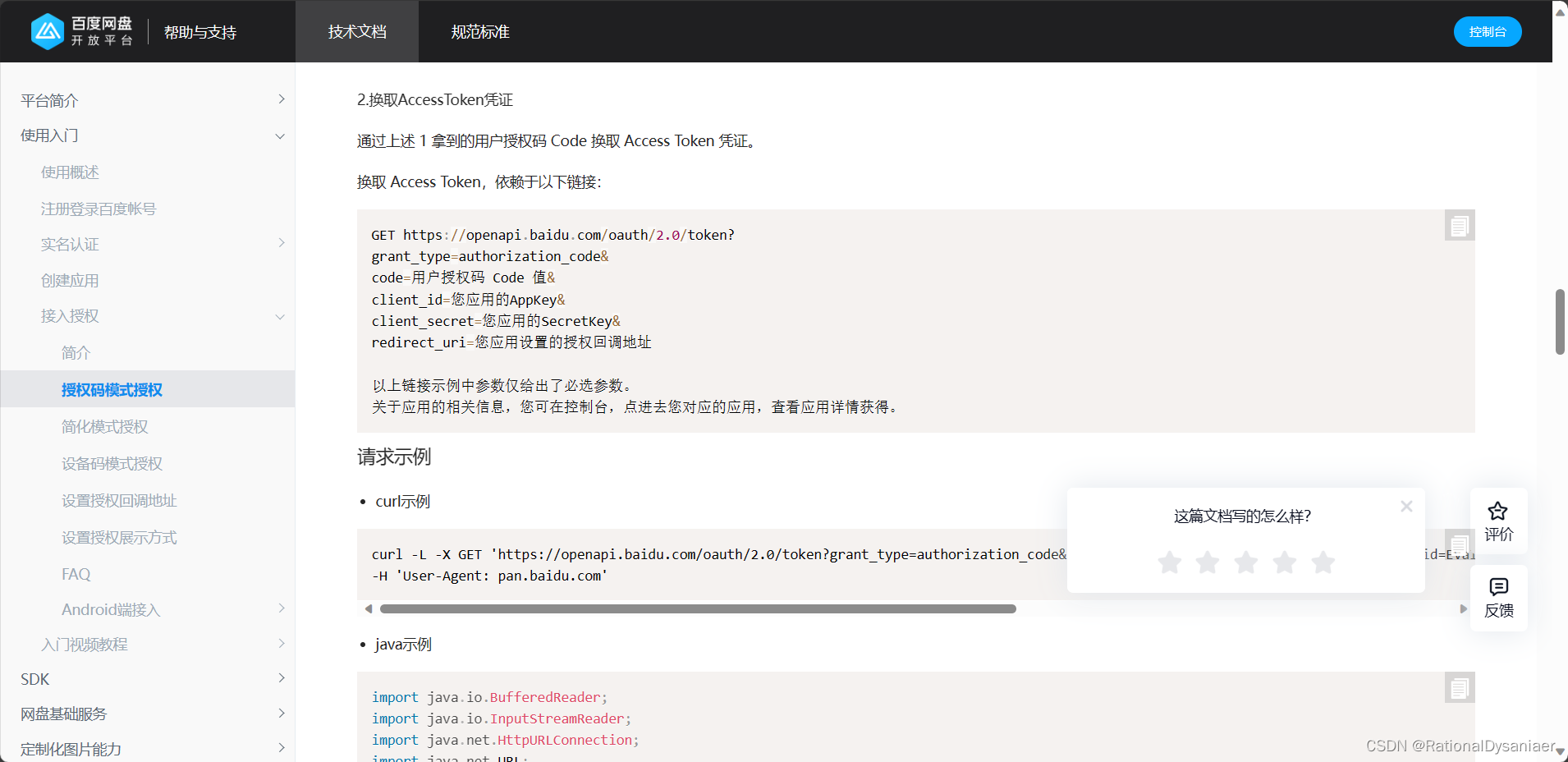Open the 简介 page under 接入授权
This screenshot has height=762, width=1568.
[x=76, y=353]
